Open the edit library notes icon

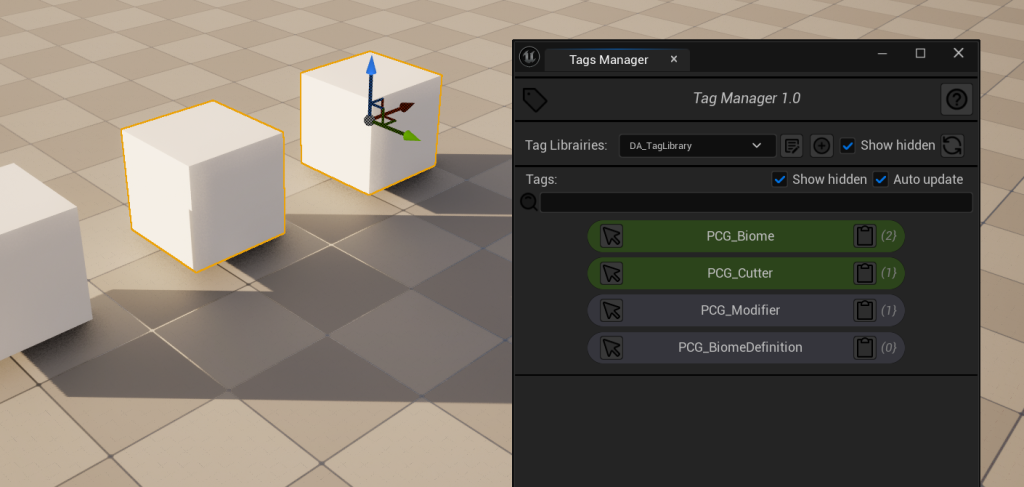tap(791, 145)
